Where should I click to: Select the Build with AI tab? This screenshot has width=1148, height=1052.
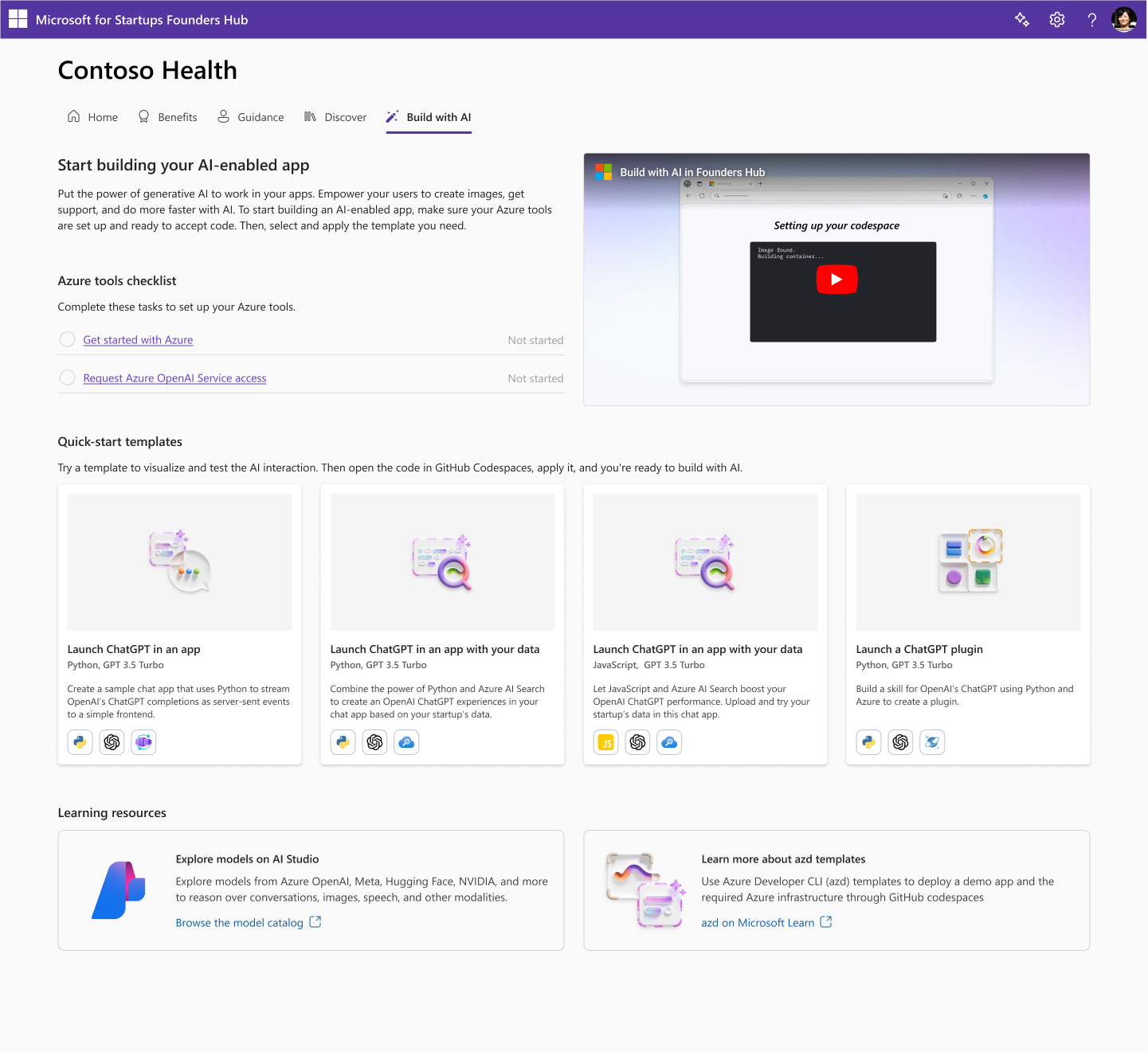click(429, 117)
